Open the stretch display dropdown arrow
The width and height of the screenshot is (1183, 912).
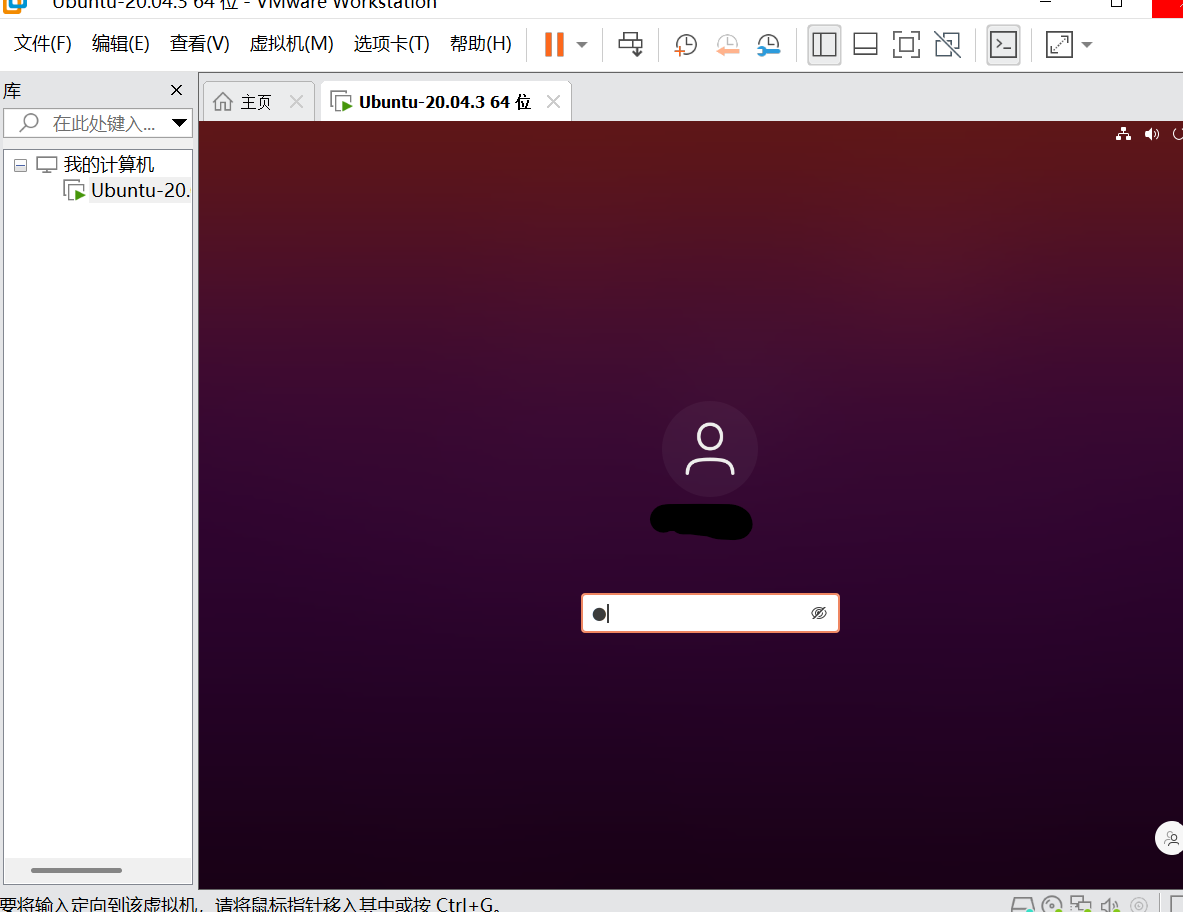coord(1087,45)
